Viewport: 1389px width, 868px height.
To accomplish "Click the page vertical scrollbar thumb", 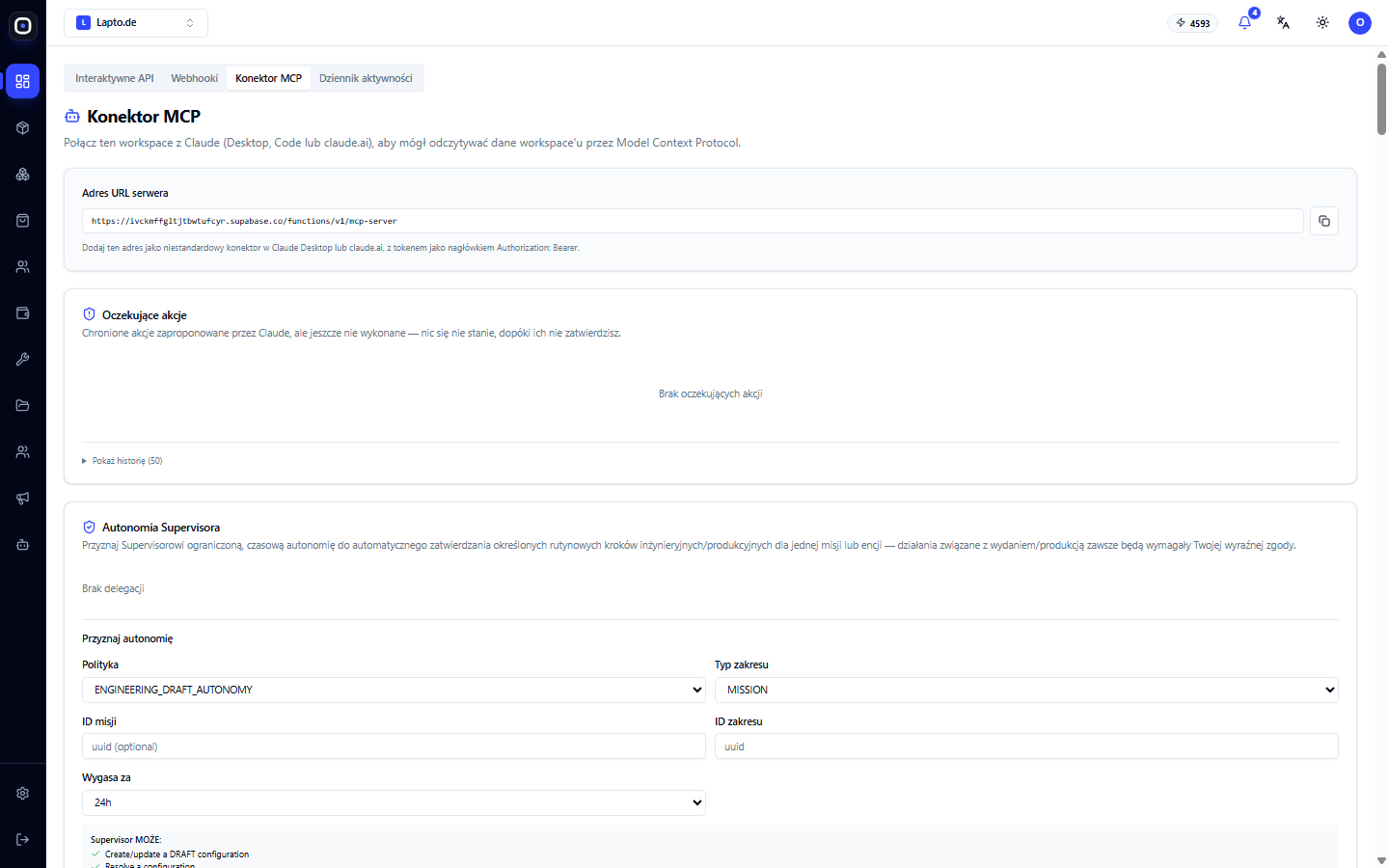I will (x=1381, y=98).
